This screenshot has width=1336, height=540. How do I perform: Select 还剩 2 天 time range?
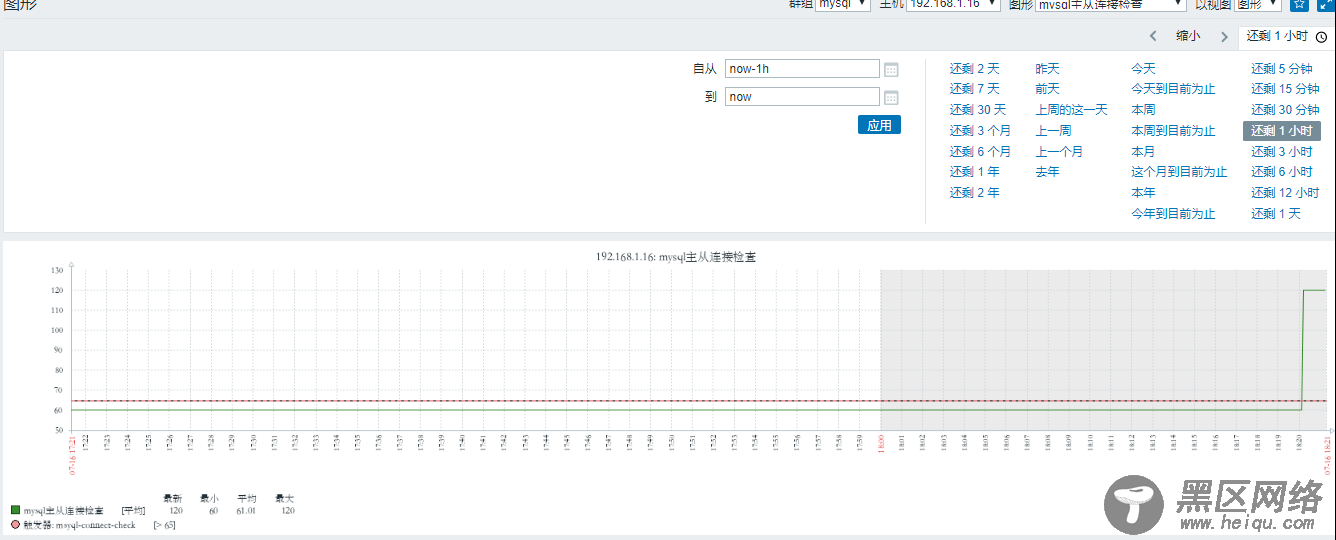pyautogui.click(x=975, y=69)
